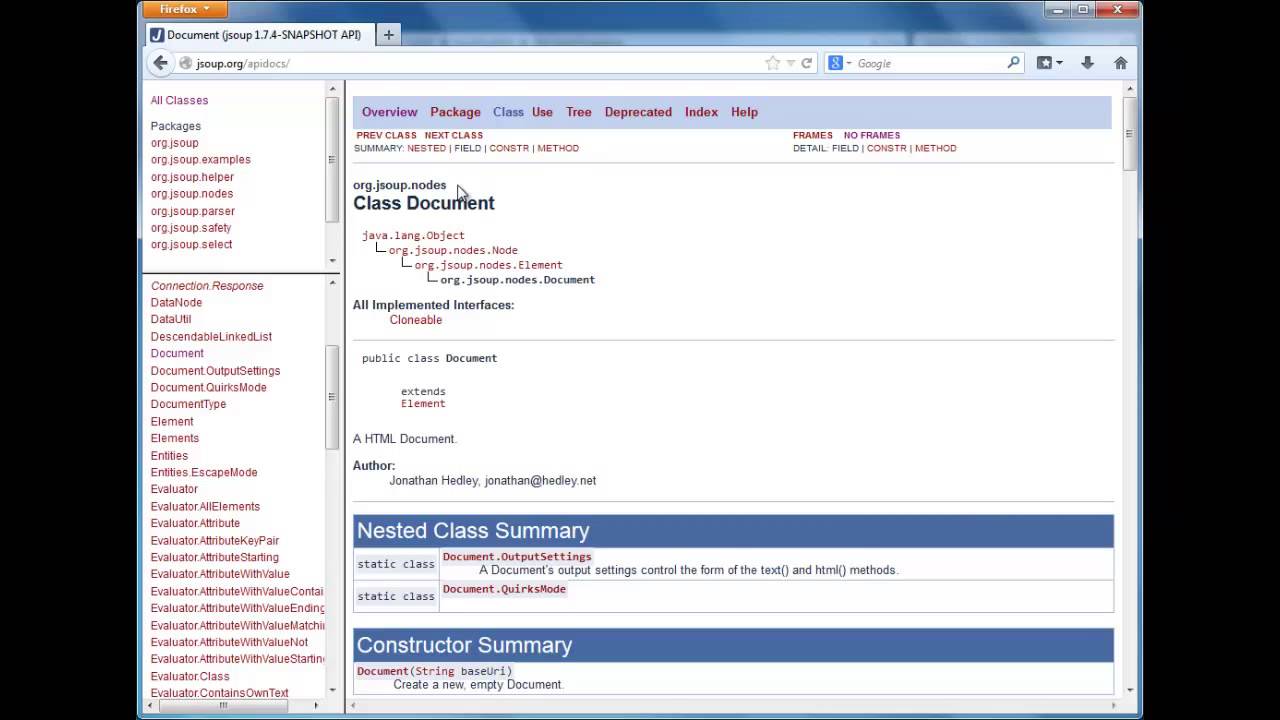Reload the page with refresh icon
Image resolution: width=1280 pixels, height=720 pixels.
click(x=806, y=63)
